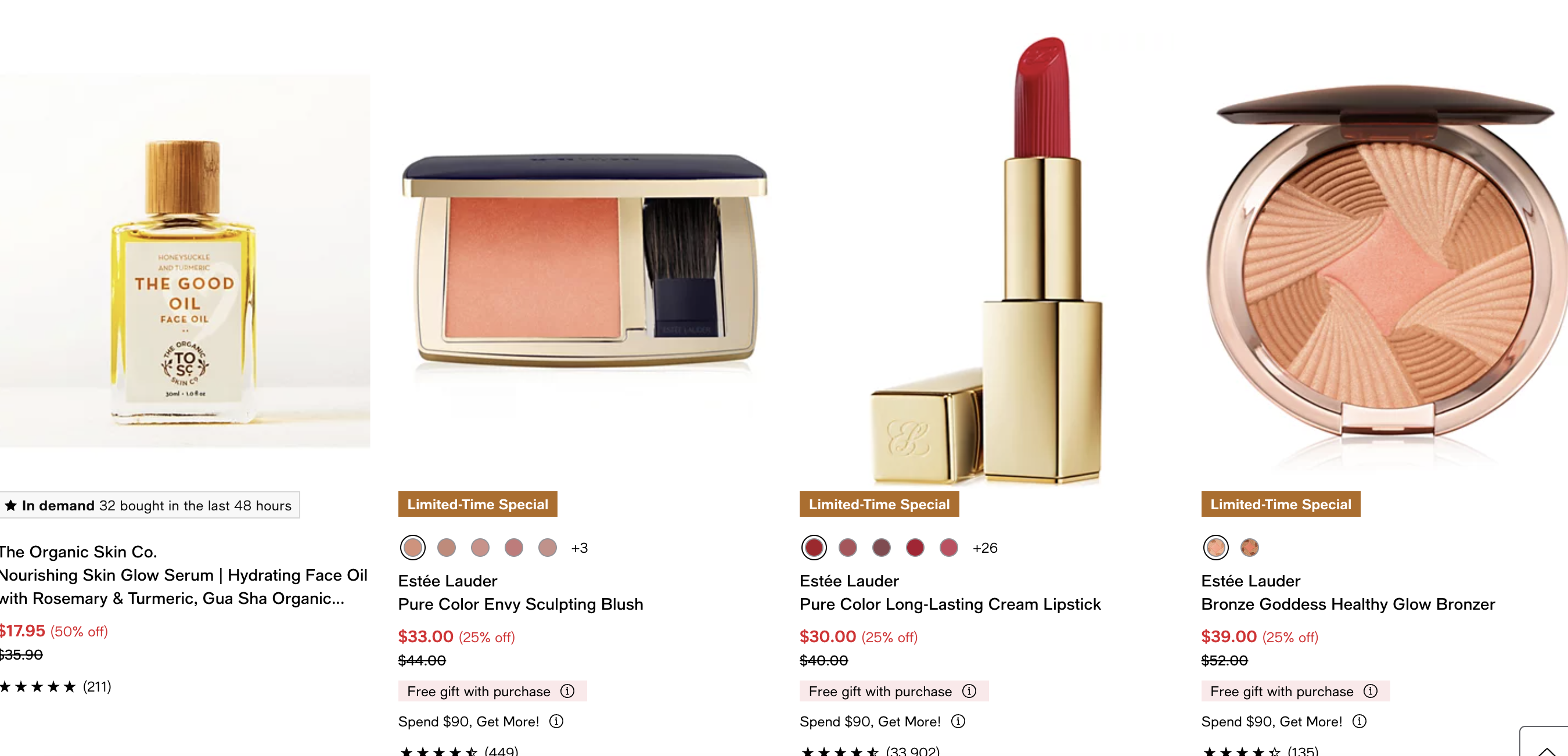This screenshot has width=1568, height=756.
Task: Open Pure Color Long-Lasting Cream Lipstick link
Action: click(x=950, y=604)
